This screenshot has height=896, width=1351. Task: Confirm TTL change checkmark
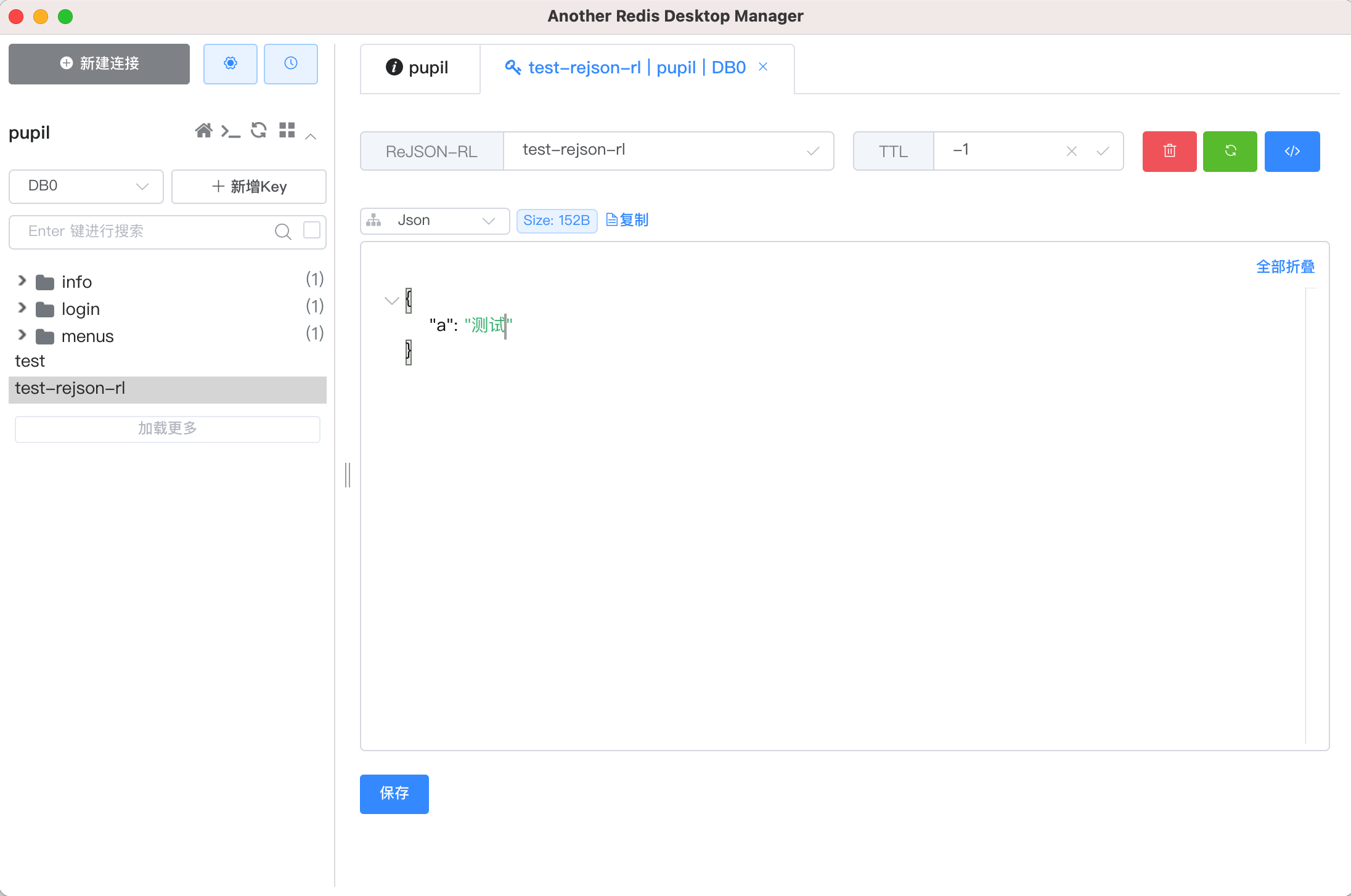point(1103,151)
